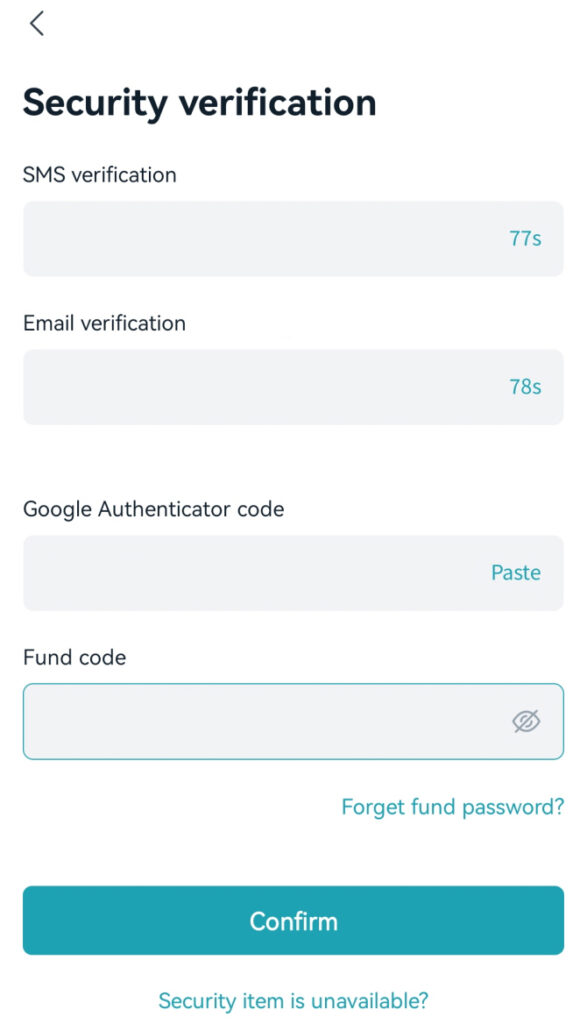Return to previous screen via back chevron
587x1024 pixels.
(x=37, y=24)
